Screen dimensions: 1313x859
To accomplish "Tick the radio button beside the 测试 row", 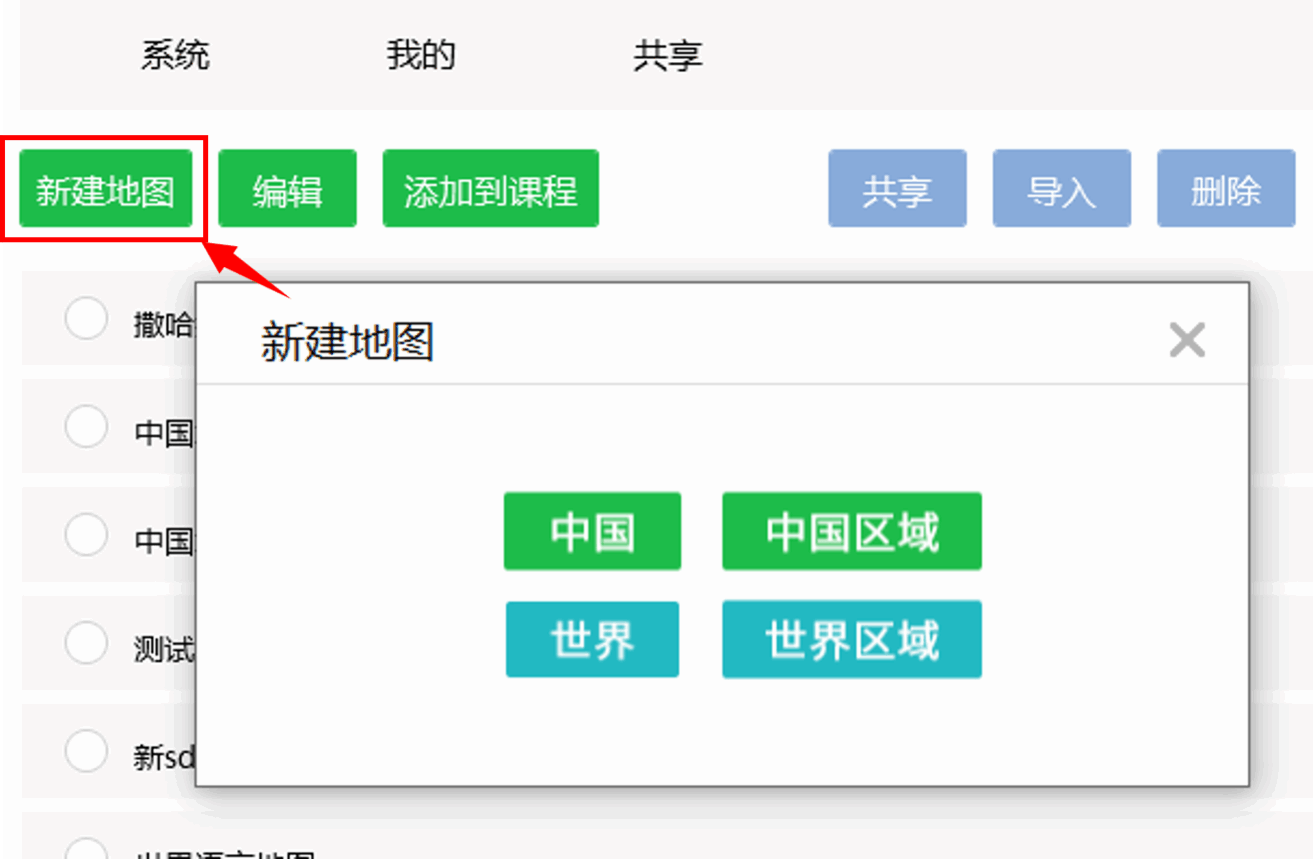I will click(86, 643).
